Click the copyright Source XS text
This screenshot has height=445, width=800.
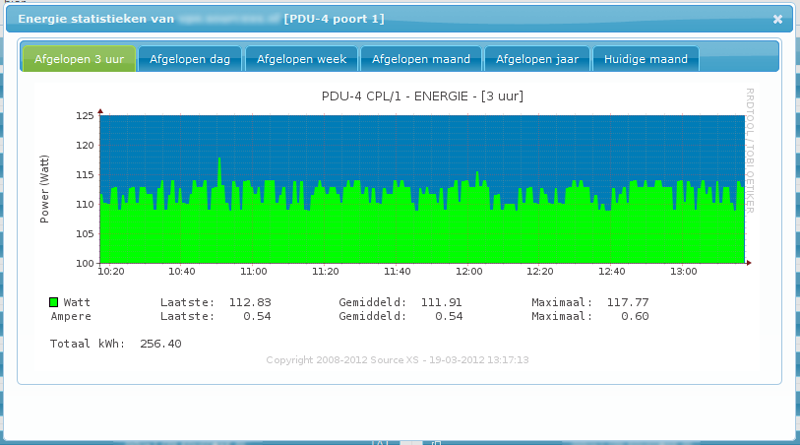point(397,360)
